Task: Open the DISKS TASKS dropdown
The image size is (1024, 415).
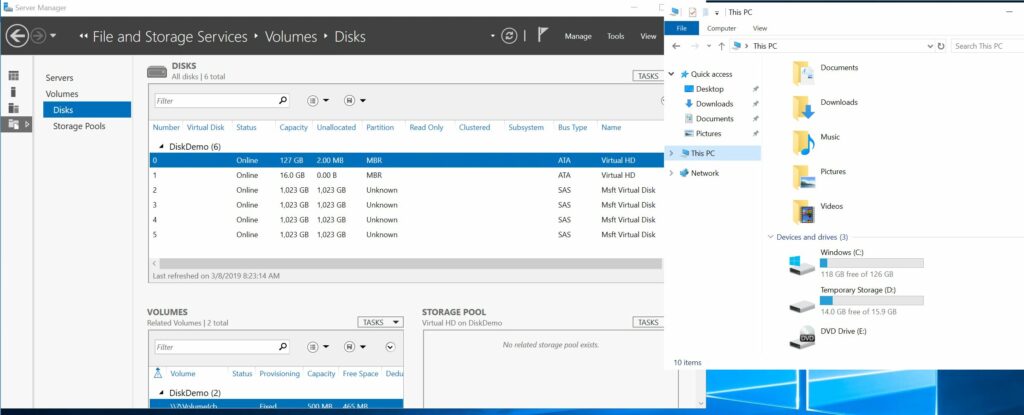Action: pyautogui.click(x=648, y=76)
